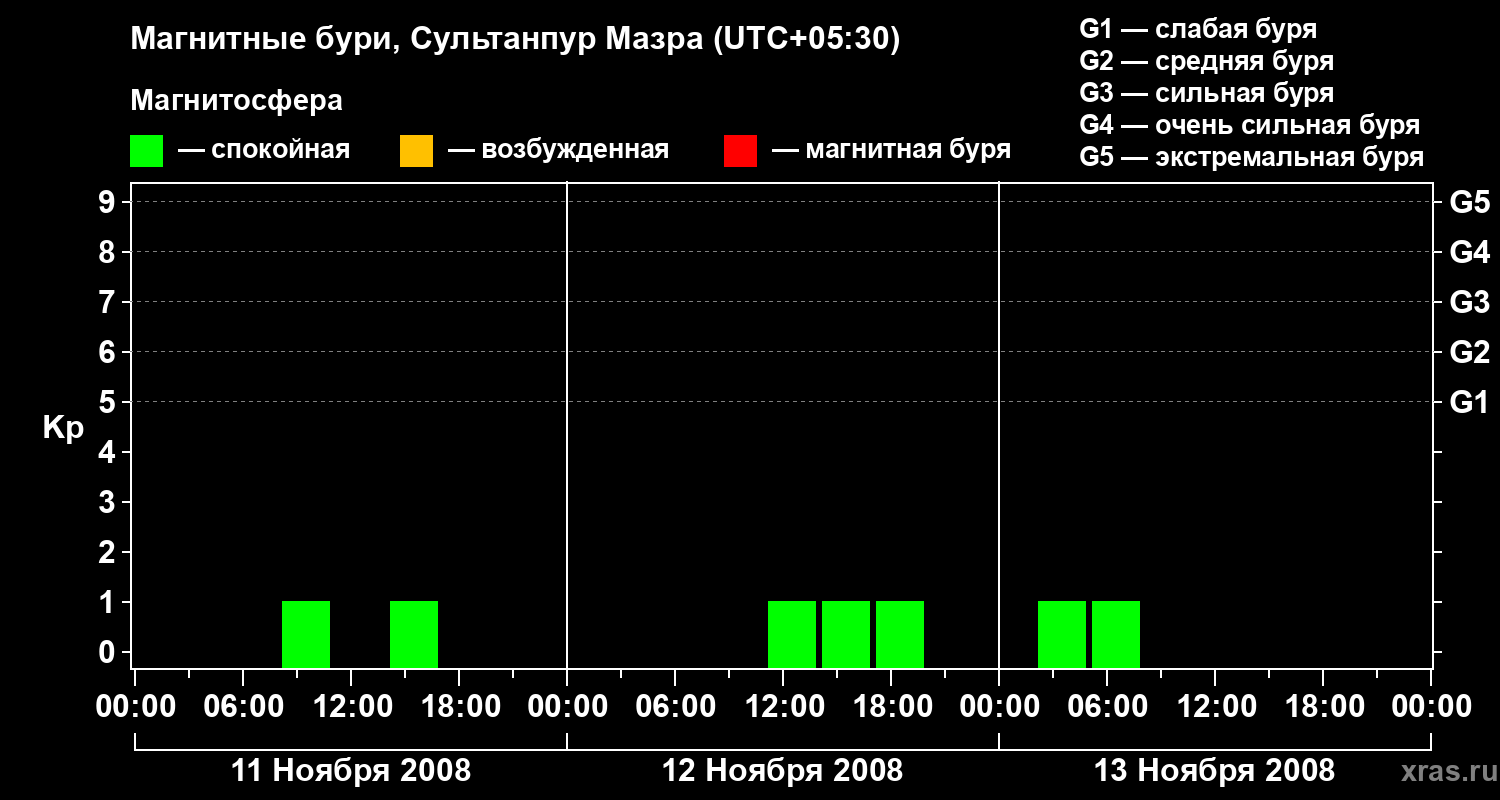
Task: Click legend line 'G2 — средняя буря'
Action: tap(1206, 61)
